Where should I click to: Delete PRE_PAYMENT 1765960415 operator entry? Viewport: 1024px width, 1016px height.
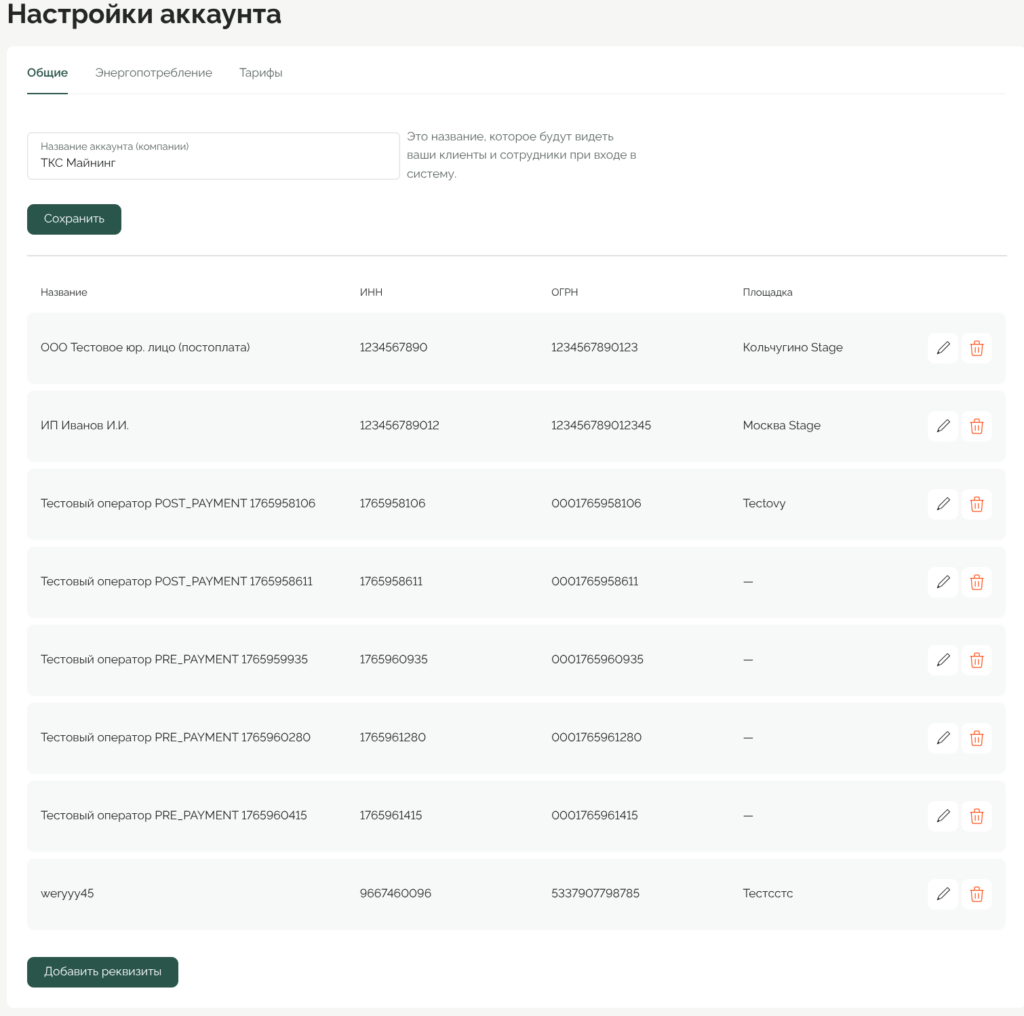tap(977, 816)
